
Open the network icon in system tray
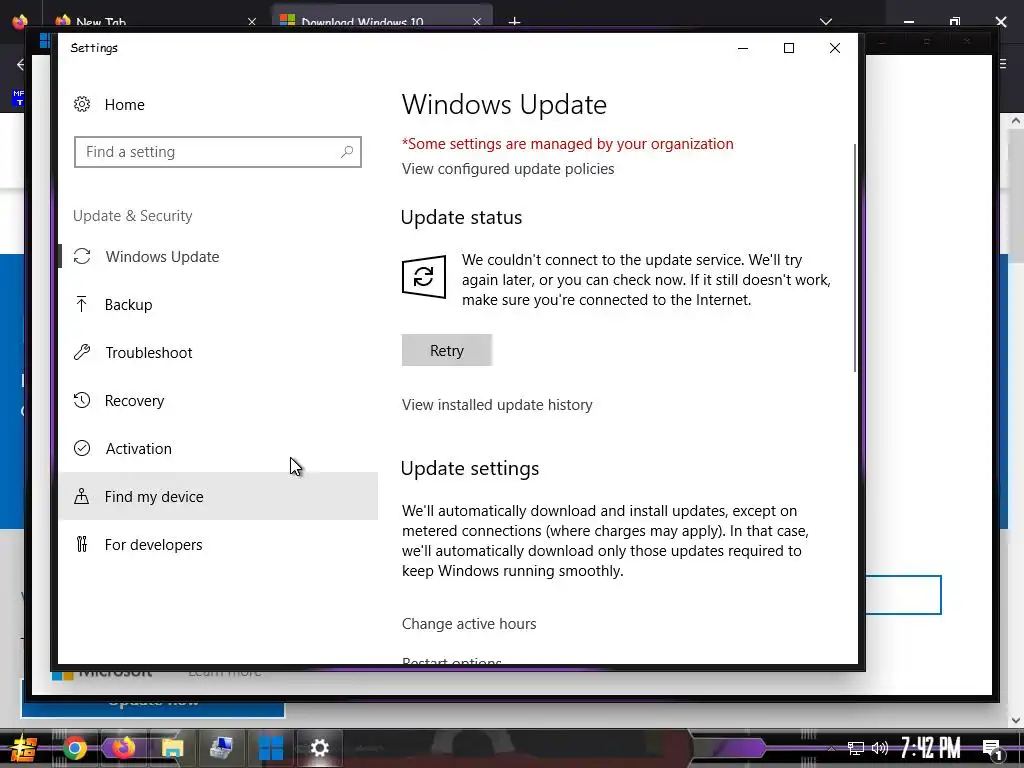pyautogui.click(x=856, y=748)
